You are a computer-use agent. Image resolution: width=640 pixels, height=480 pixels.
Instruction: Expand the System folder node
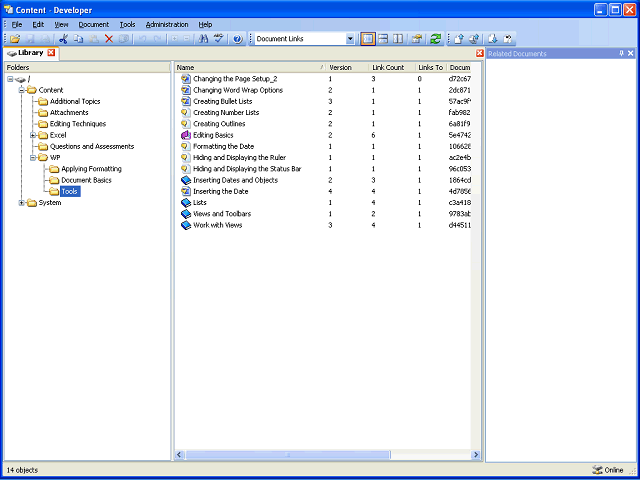coord(22,202)
